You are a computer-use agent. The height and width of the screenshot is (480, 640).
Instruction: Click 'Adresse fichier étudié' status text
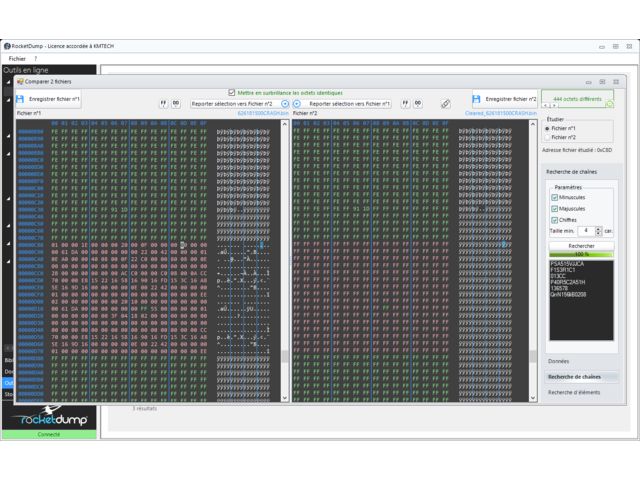pos(577,150)
